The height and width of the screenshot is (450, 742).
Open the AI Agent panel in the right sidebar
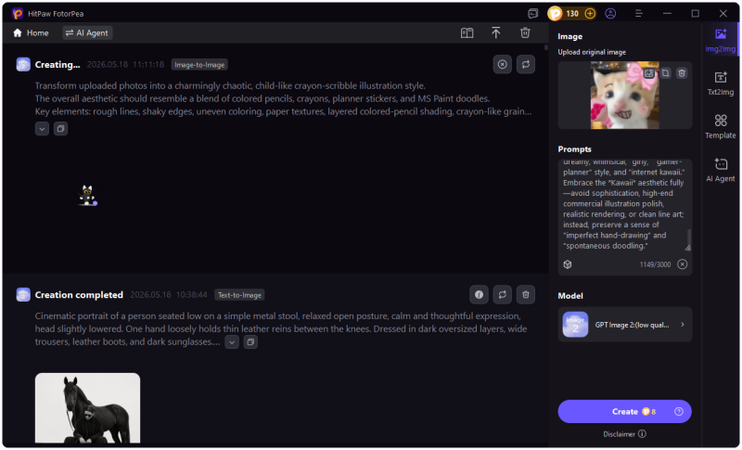click(x=720, y=170)
